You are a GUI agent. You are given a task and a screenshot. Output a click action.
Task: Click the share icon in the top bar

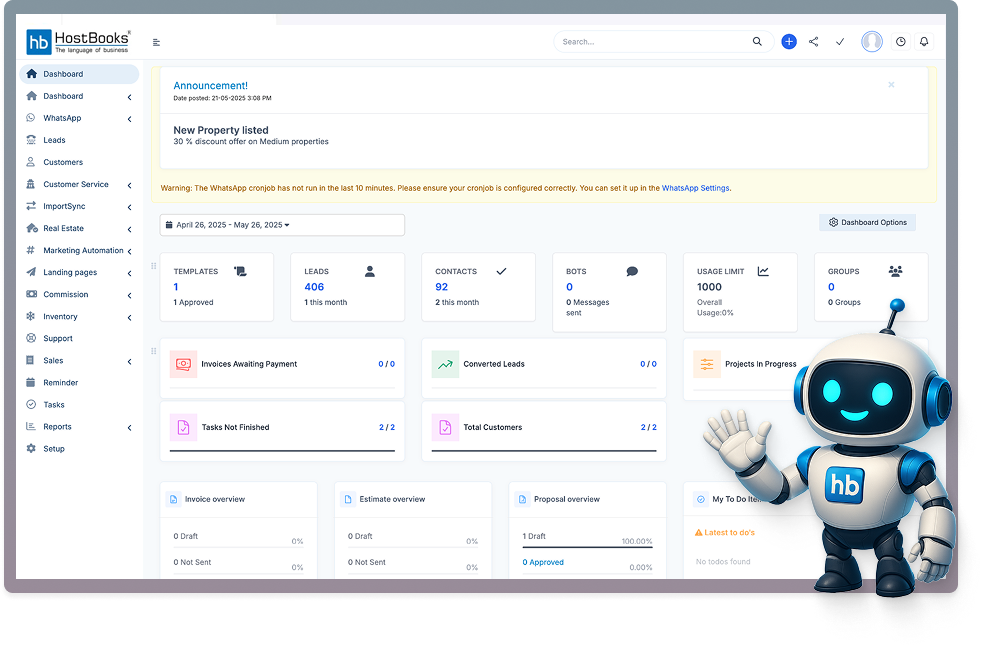[813, 42]
